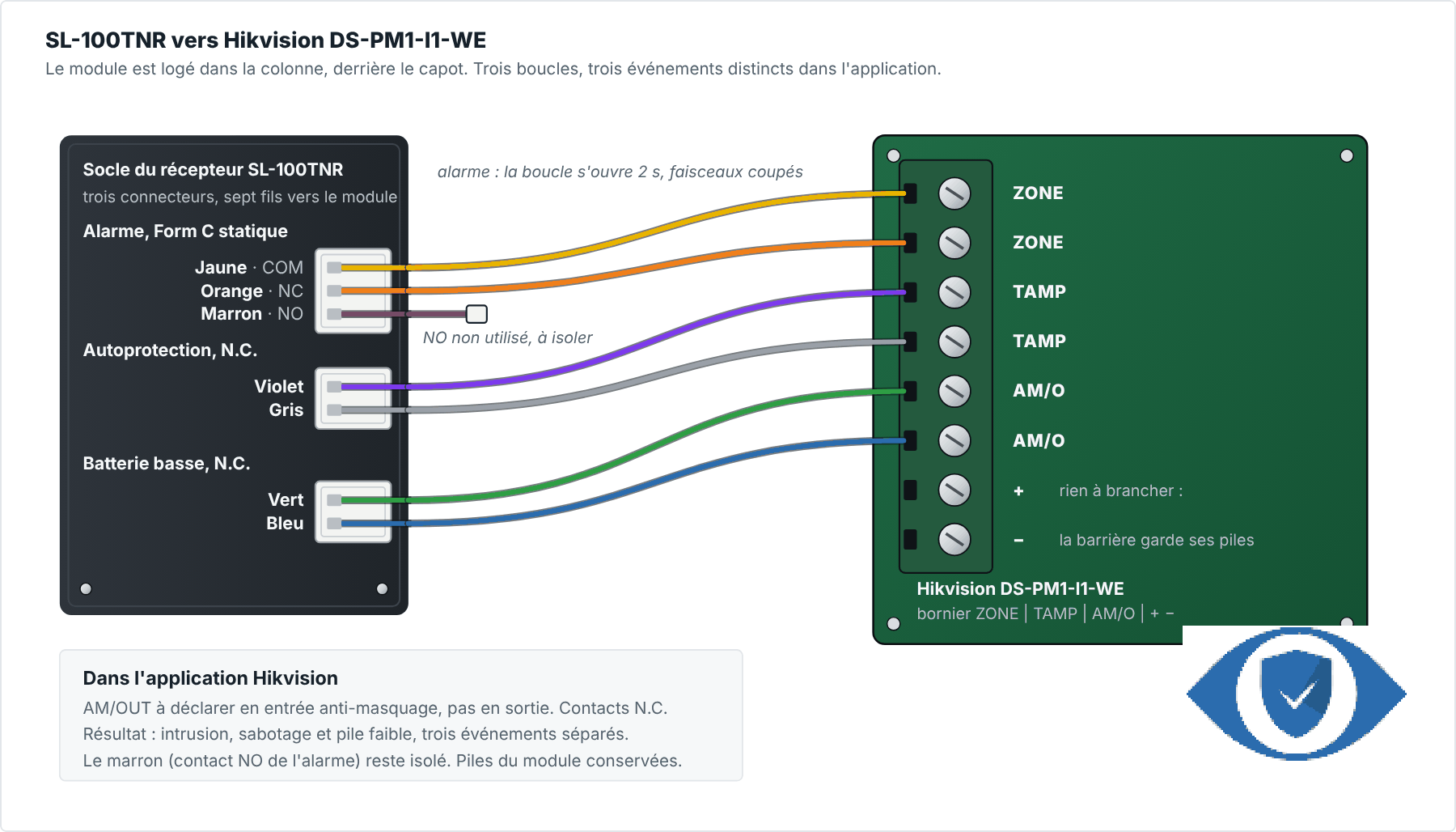Image resolution: width=1456 pixels, height=832 pixels.
Task: Click the empty + screw terminal
Action: pos(954,490)
